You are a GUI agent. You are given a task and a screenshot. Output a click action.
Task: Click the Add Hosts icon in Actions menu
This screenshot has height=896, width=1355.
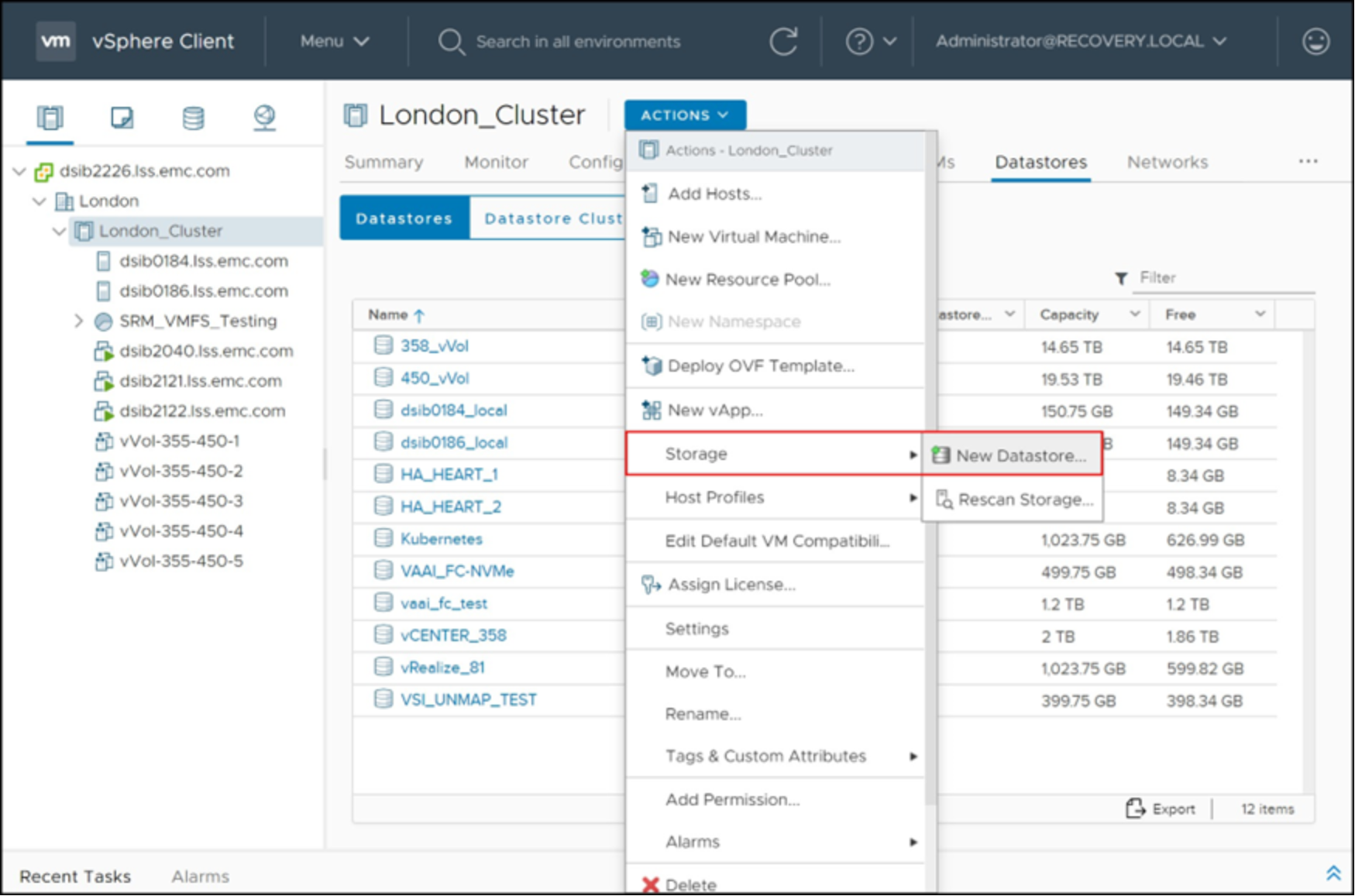[650, 194]
